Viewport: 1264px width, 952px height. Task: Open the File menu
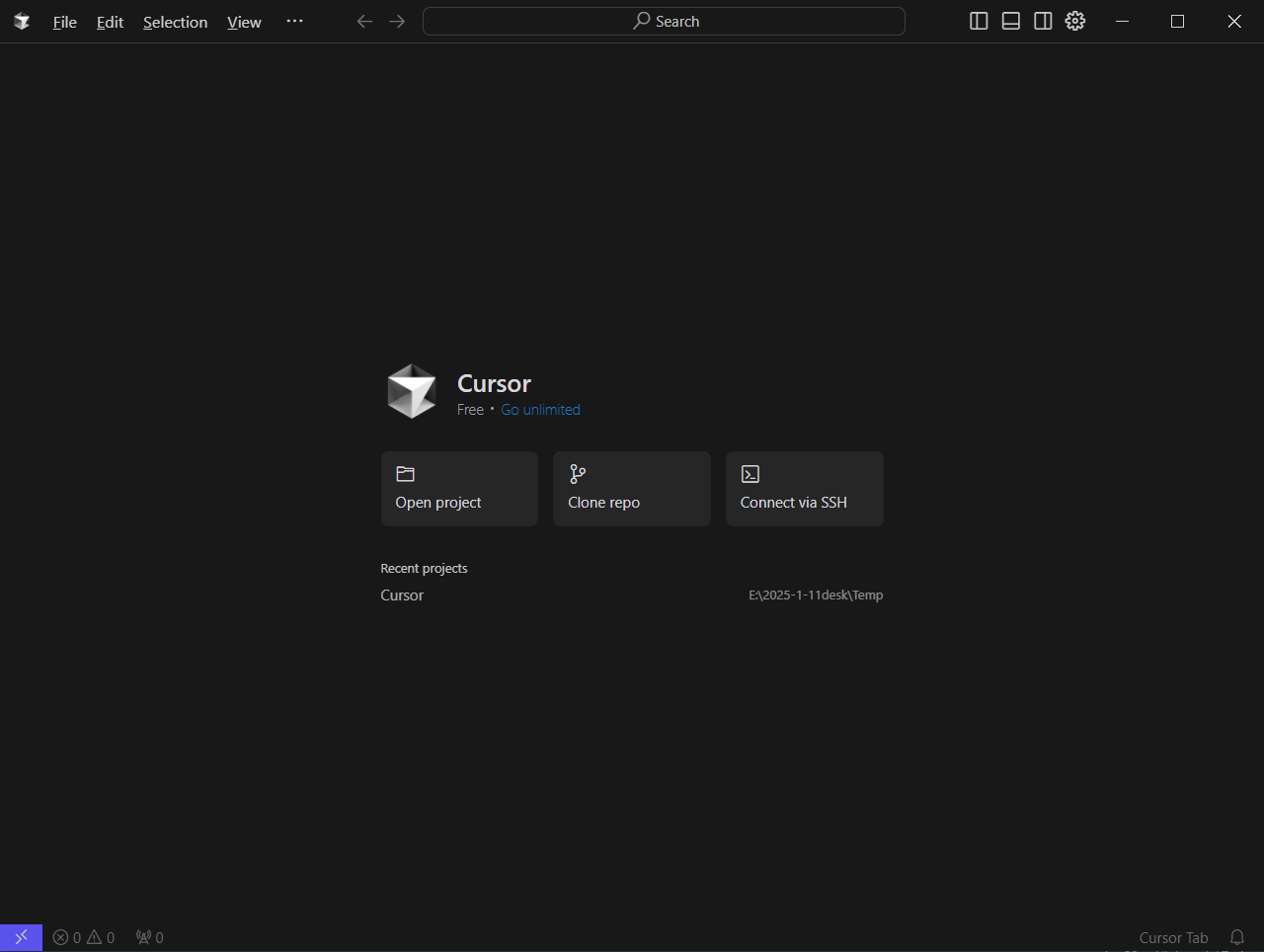pyautogui.click(x=65, y=22)
